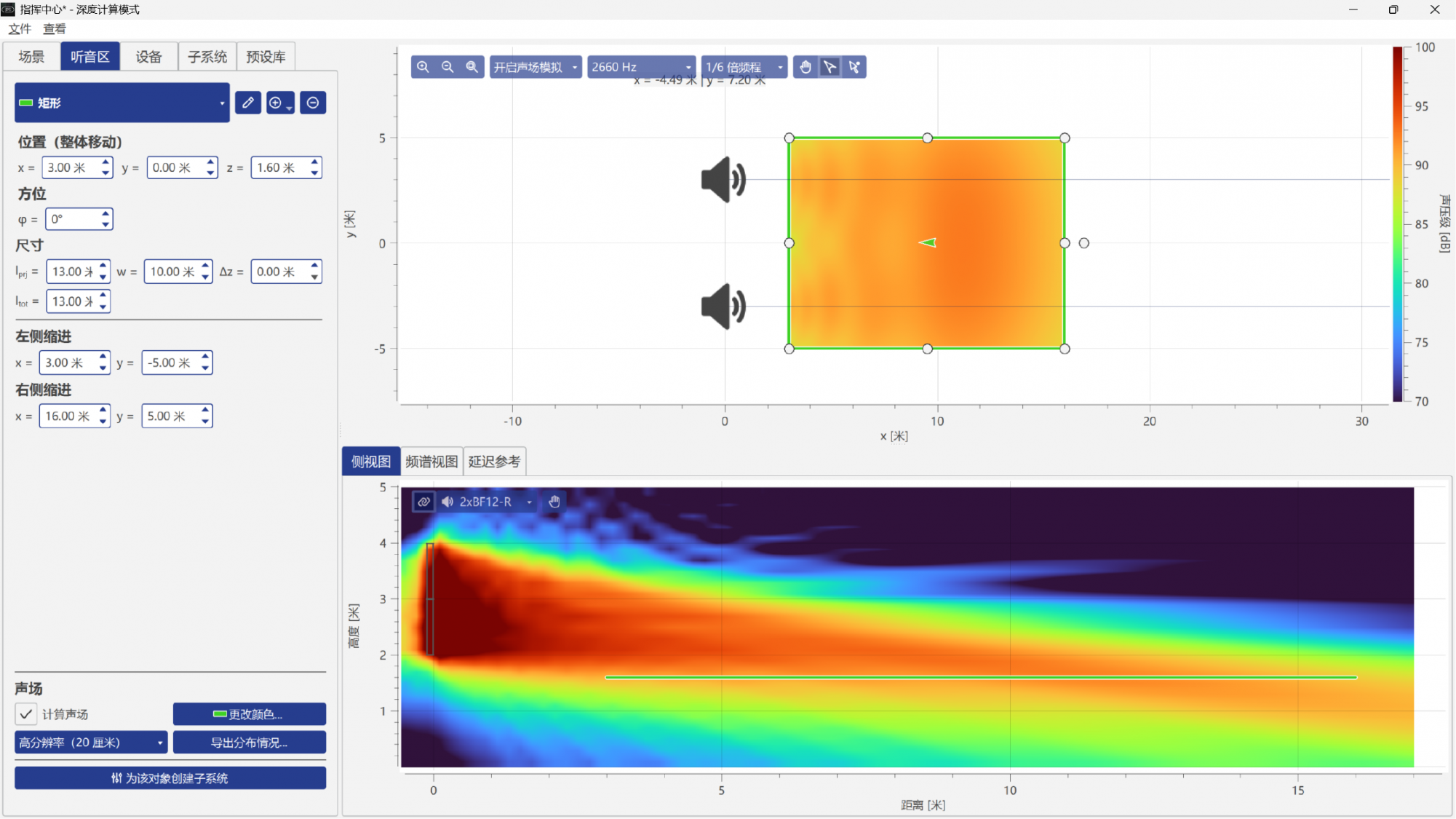Open the 2660 Hz frequency dropdown

pyautogui.click(x=641, y=67)
